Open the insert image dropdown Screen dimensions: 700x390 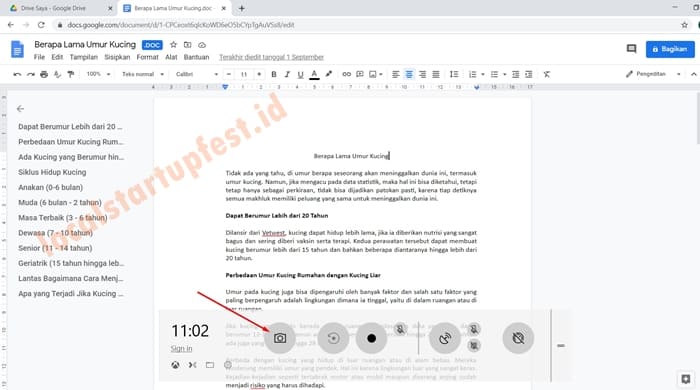tap(375, 75)
